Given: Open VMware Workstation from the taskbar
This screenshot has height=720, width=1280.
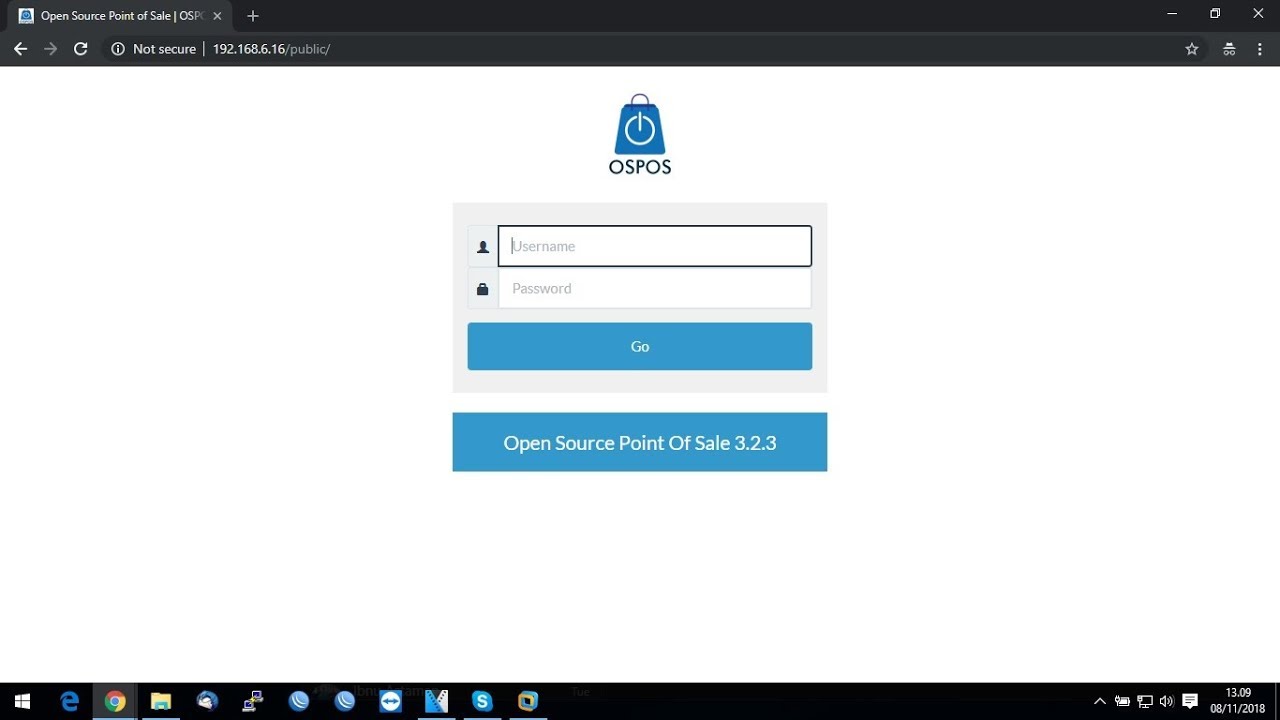Looking at the screenshot, I should click(528, 701).
